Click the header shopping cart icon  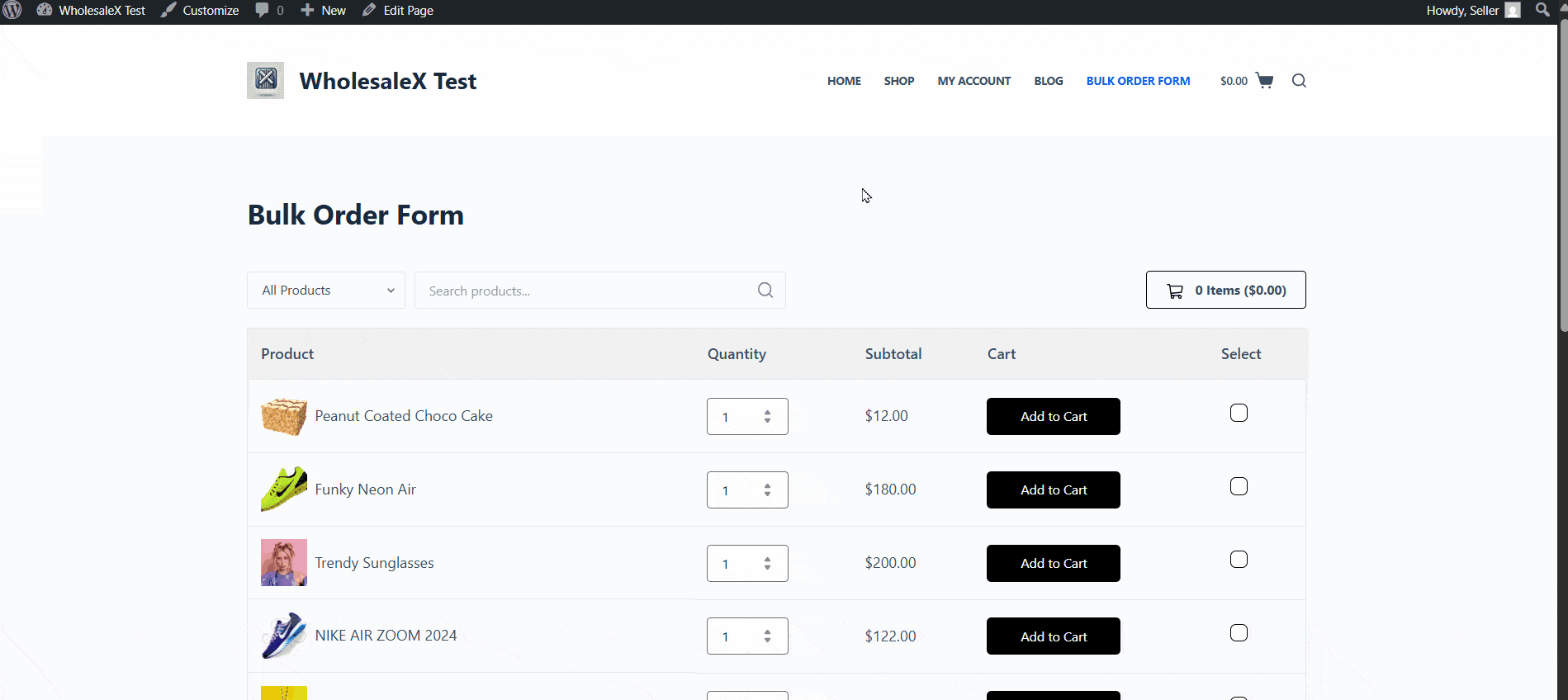[x=1264, y=80]
